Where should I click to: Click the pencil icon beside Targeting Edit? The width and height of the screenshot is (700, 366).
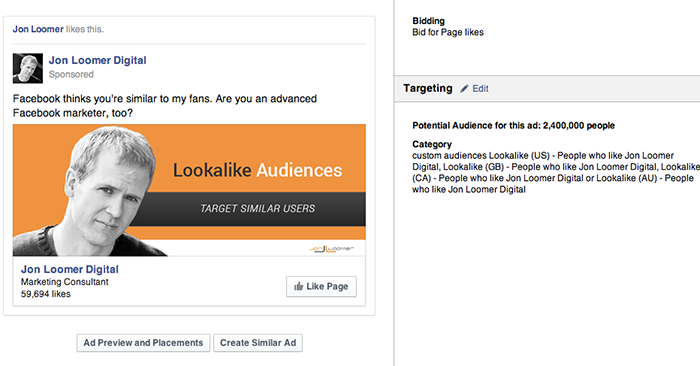464,89
